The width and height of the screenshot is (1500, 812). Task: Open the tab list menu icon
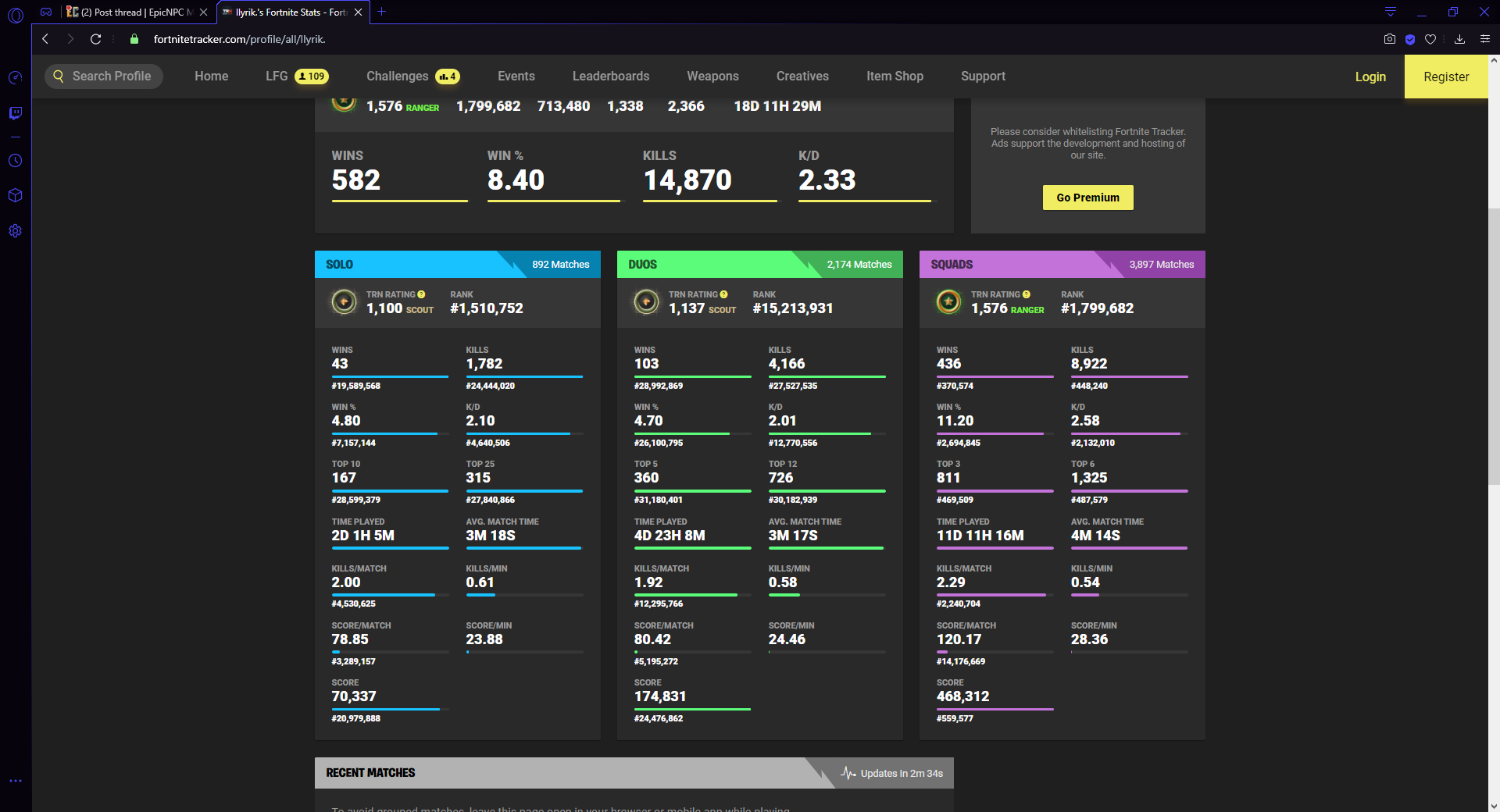coord(1391,12)
